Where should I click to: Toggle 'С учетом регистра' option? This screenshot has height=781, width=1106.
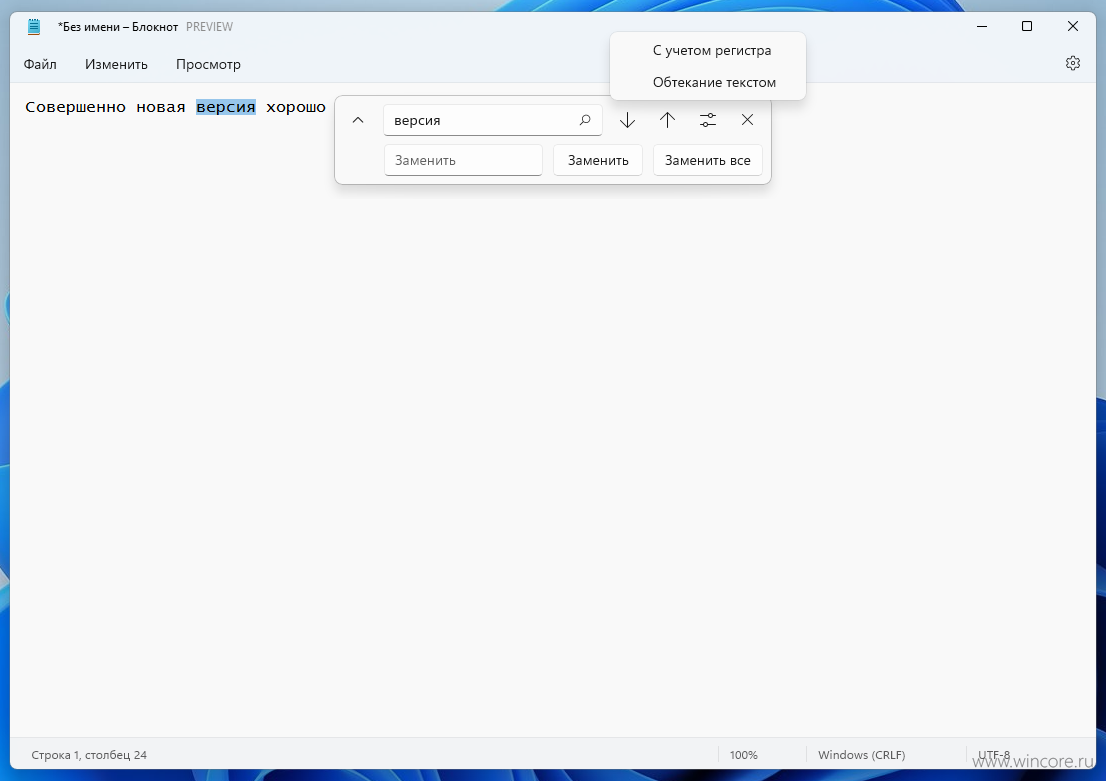(707, 51)
